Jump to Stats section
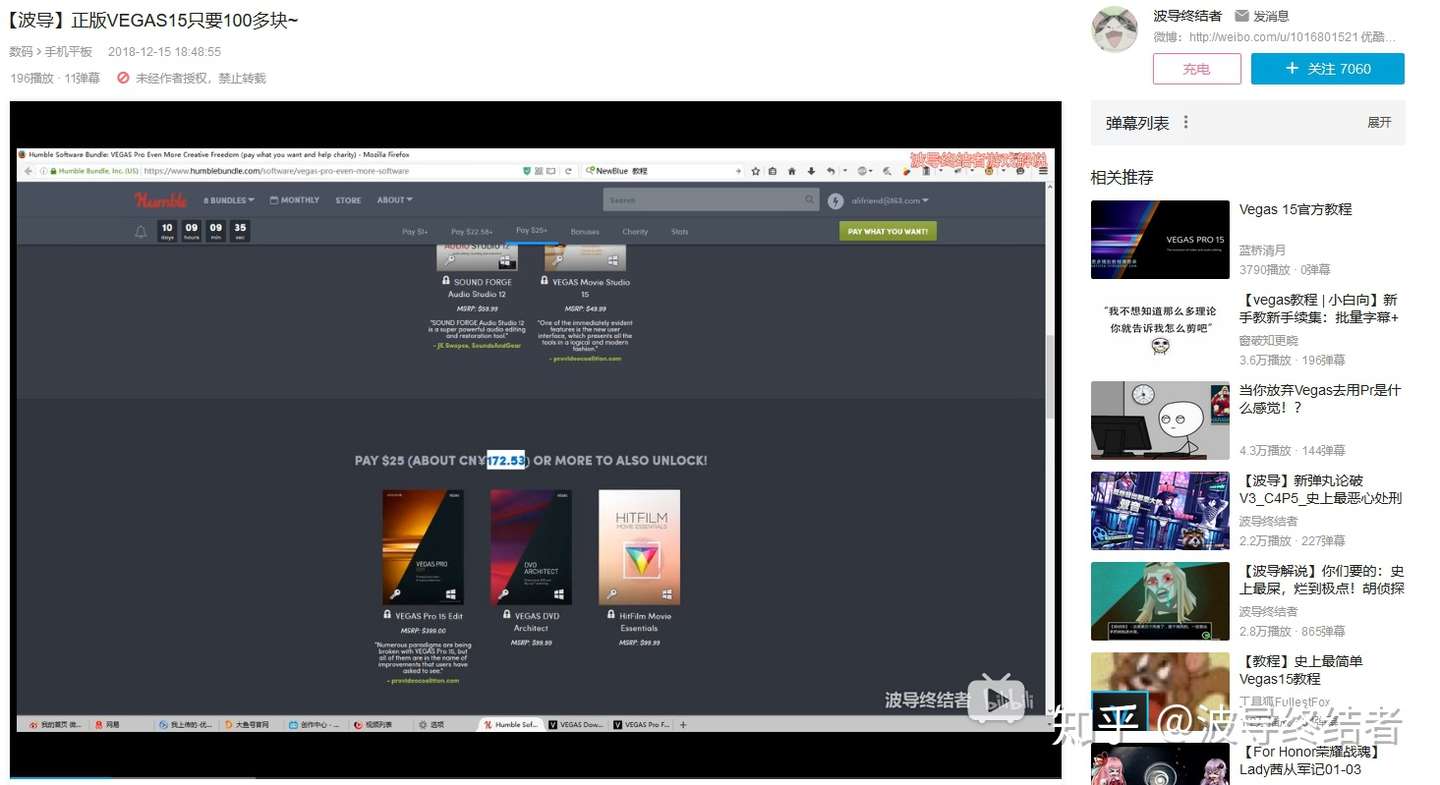The height and width of the screenshot is (785, 1440). (680, 232)
